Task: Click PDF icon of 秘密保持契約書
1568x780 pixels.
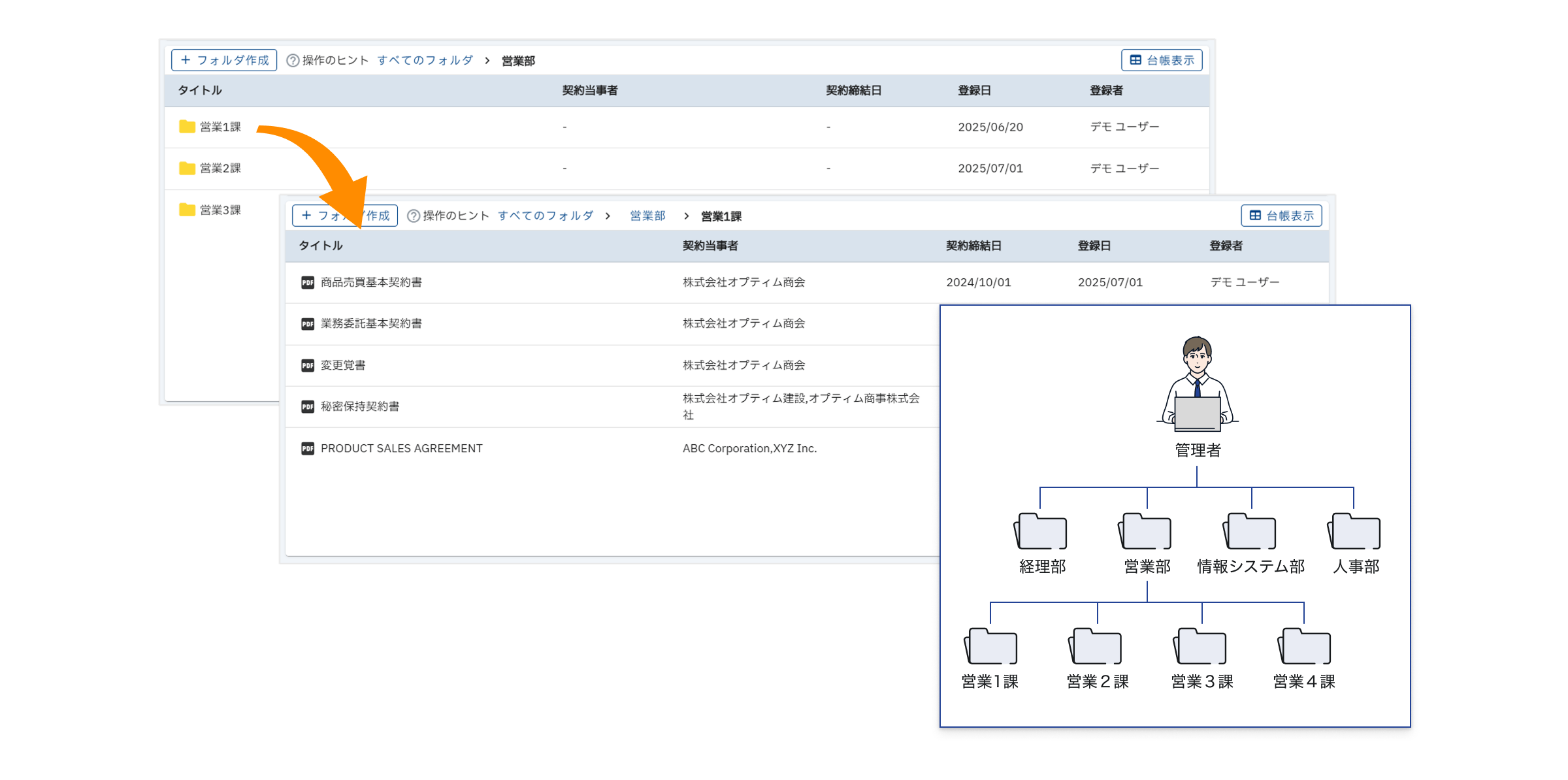Action: (x=308, y=407)
